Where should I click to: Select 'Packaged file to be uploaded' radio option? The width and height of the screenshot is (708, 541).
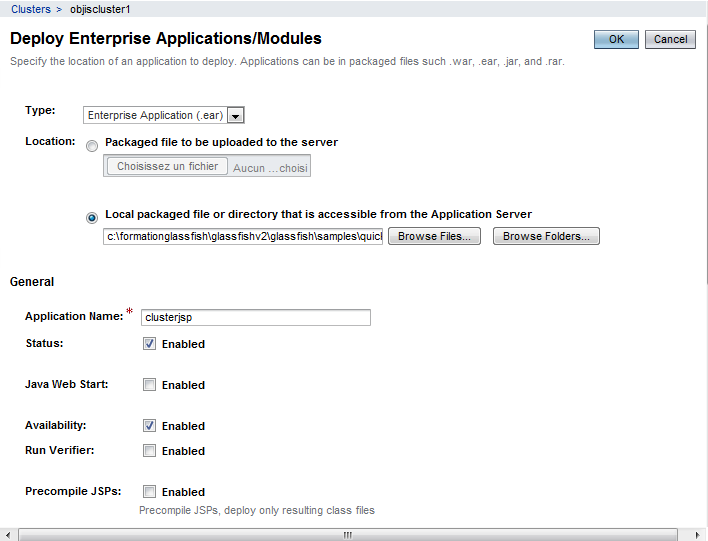(x=92, y=145)
